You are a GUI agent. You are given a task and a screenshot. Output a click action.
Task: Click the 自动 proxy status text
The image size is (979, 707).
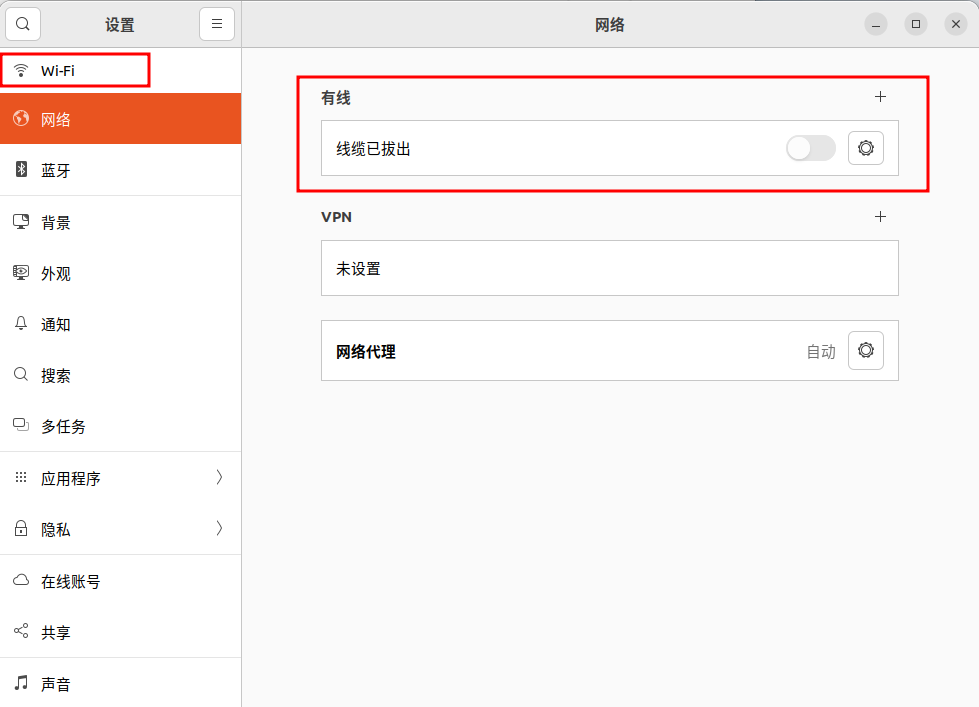point(821,352)
